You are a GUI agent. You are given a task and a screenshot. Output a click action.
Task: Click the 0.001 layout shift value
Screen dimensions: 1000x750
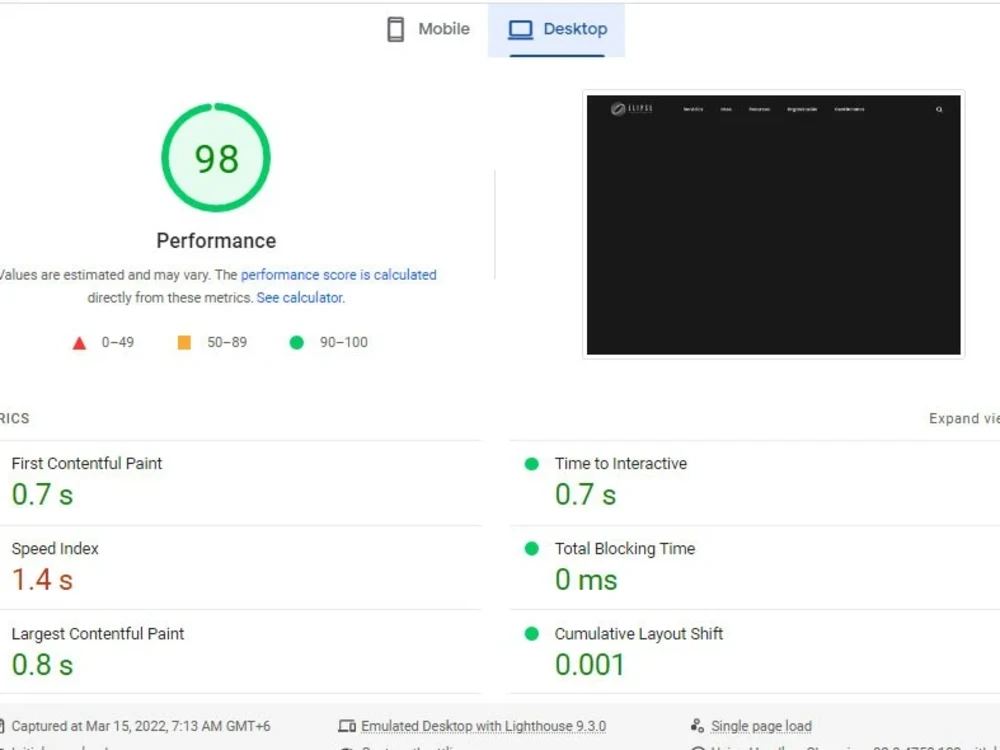[x=590, y=665]
